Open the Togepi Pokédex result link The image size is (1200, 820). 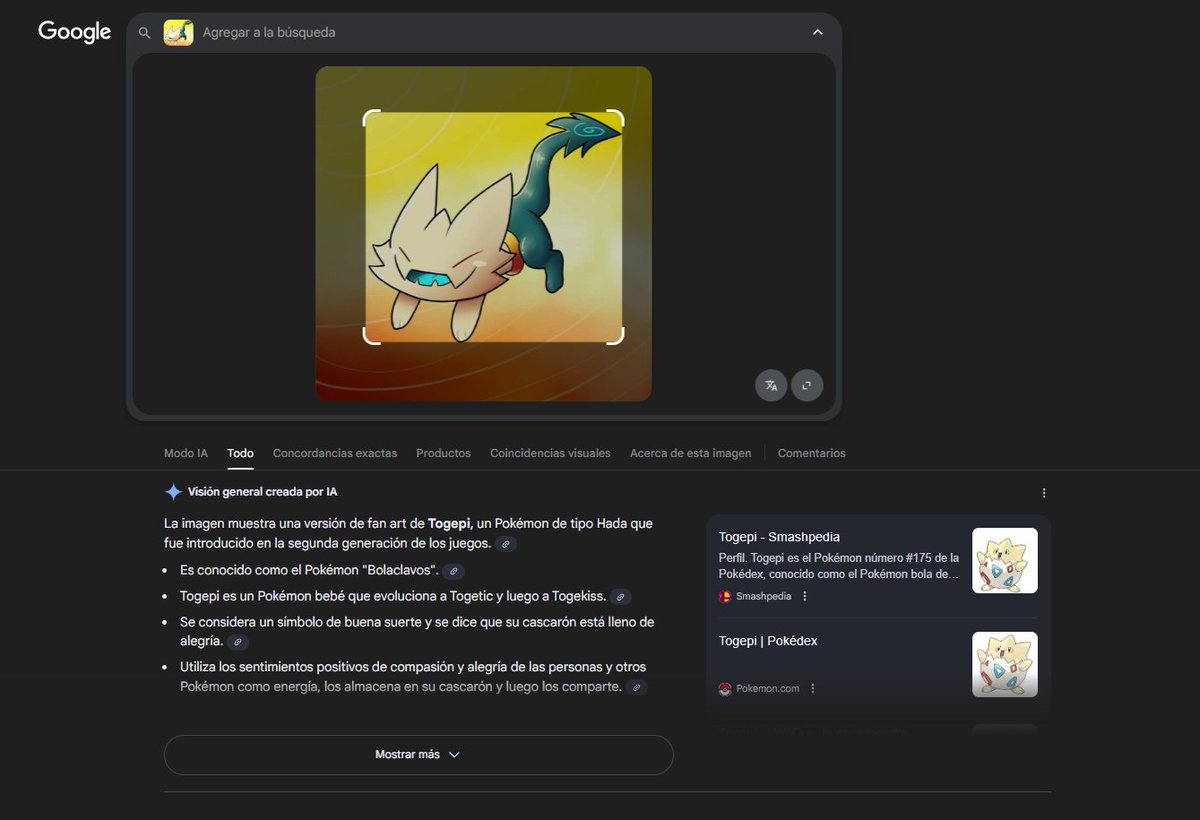(x=768, y=640)
